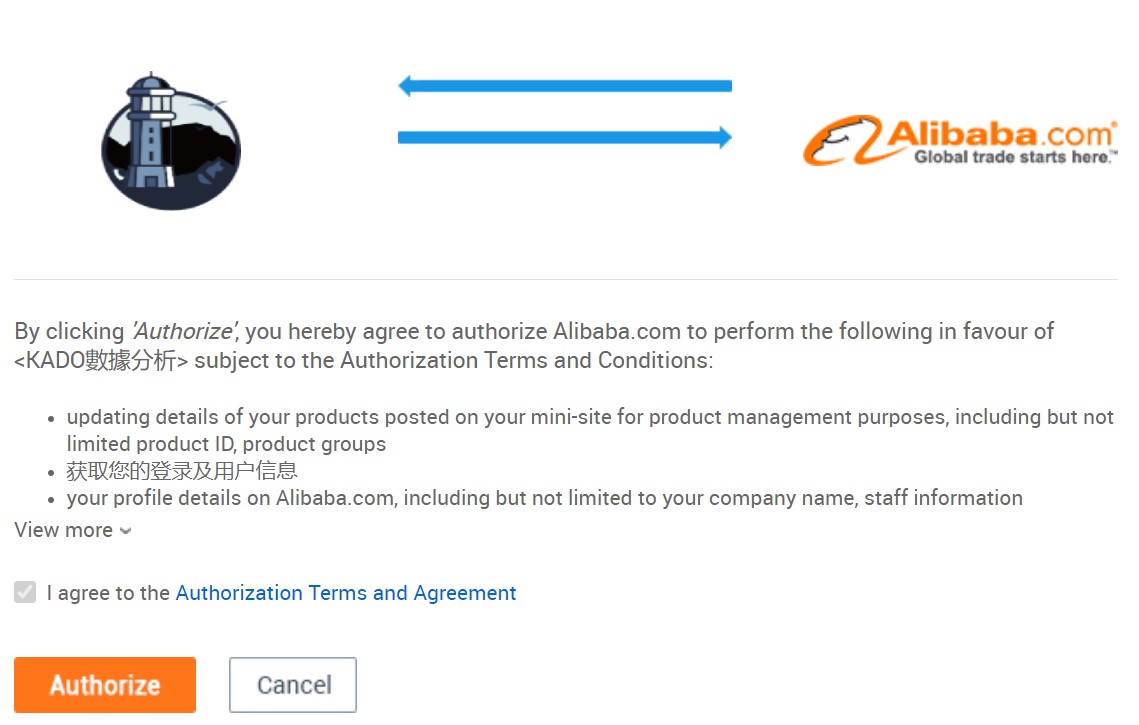
Task: Click the right-pointing blue arrow
Action: point(565,137)
